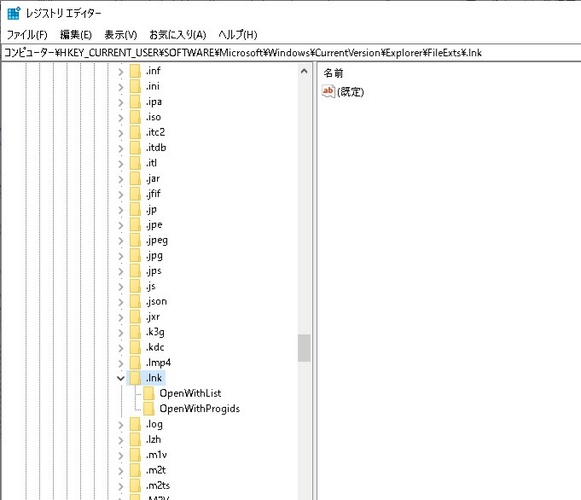Click the .inf folder icon

[x=135, y=71]
